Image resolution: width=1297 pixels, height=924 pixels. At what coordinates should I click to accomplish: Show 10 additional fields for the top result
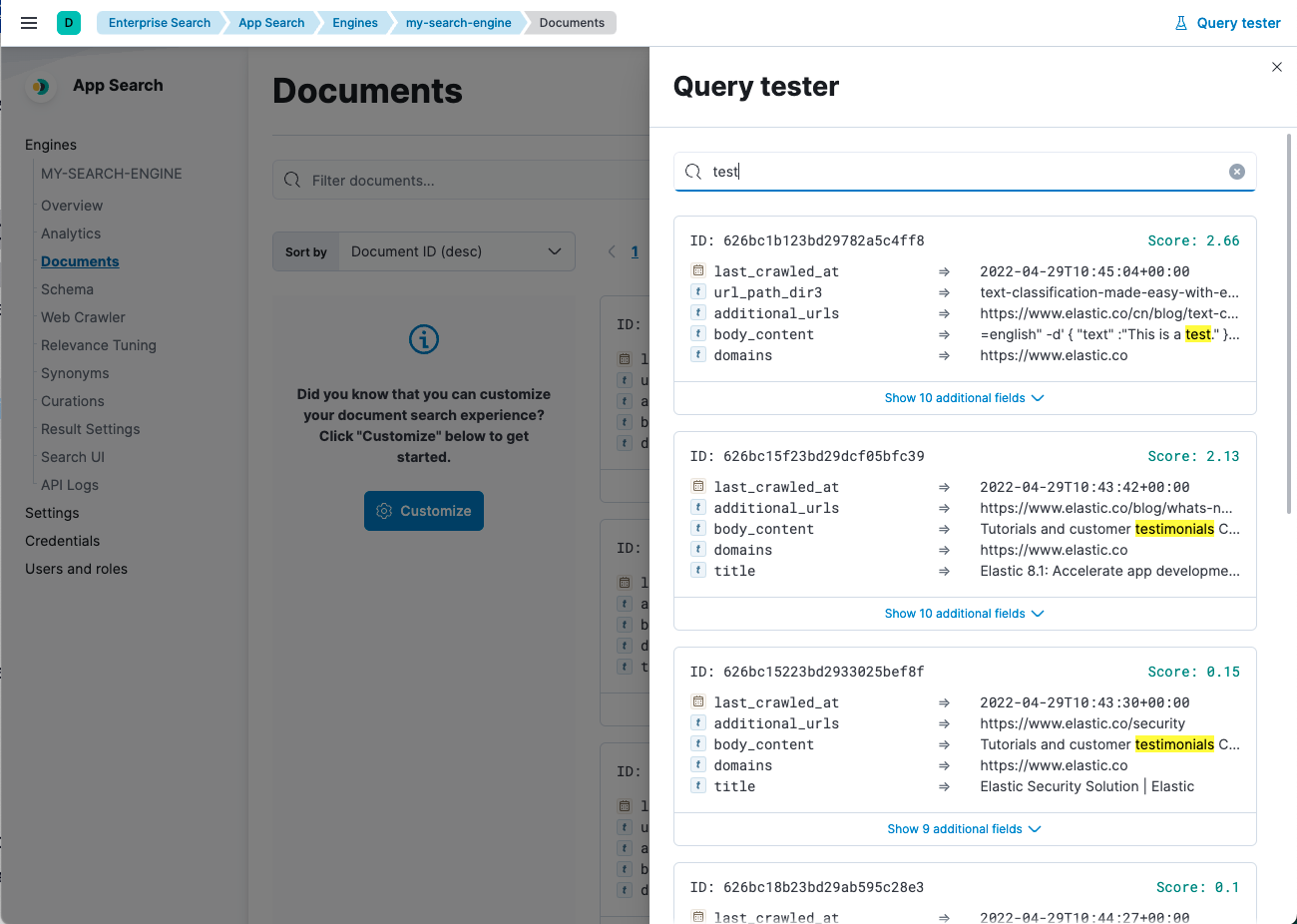coord(964,397)
